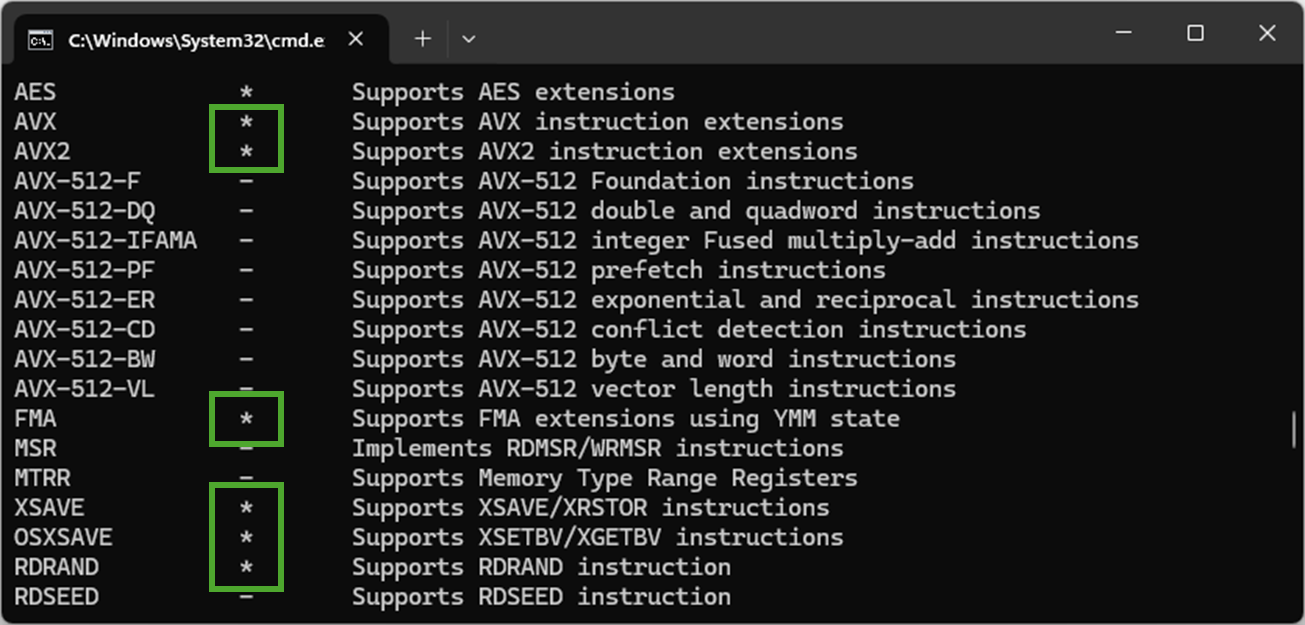Click "Implements RDMSR/WRMSR instructions" description
This screenshot has height=625, width=1305.
tap(597, 449)
